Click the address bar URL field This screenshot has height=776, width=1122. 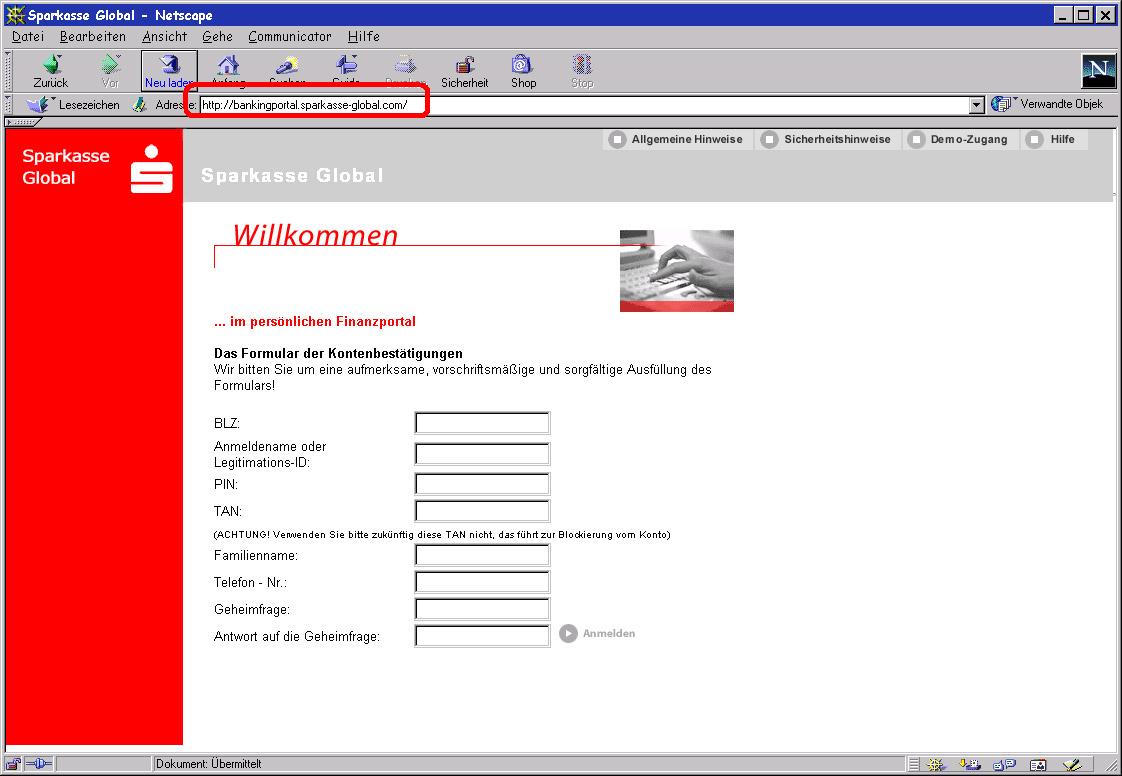point(584,105)
